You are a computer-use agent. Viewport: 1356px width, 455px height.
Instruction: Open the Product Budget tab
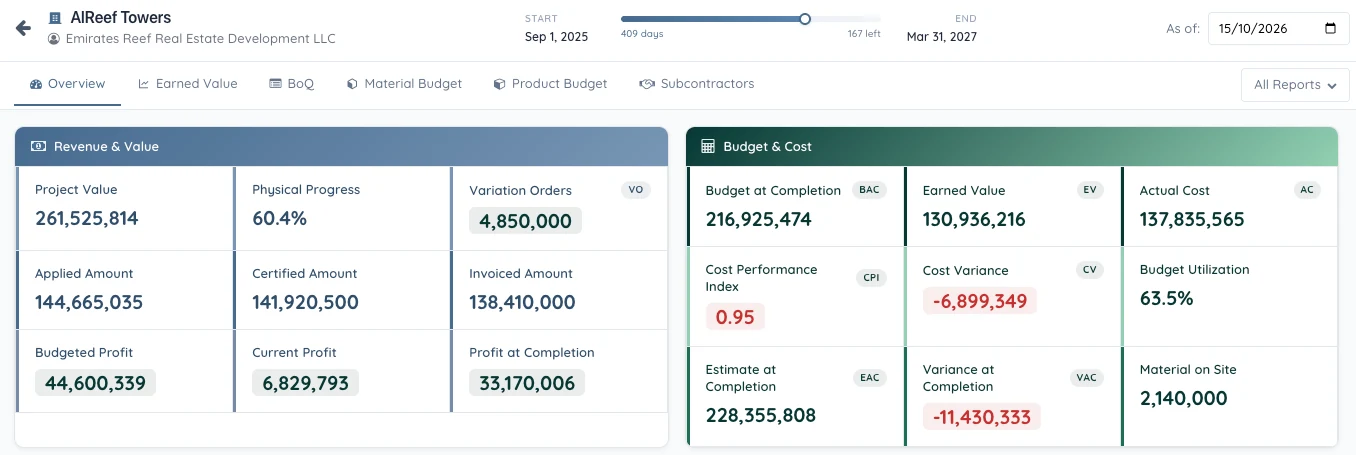(x=550, y=84)
